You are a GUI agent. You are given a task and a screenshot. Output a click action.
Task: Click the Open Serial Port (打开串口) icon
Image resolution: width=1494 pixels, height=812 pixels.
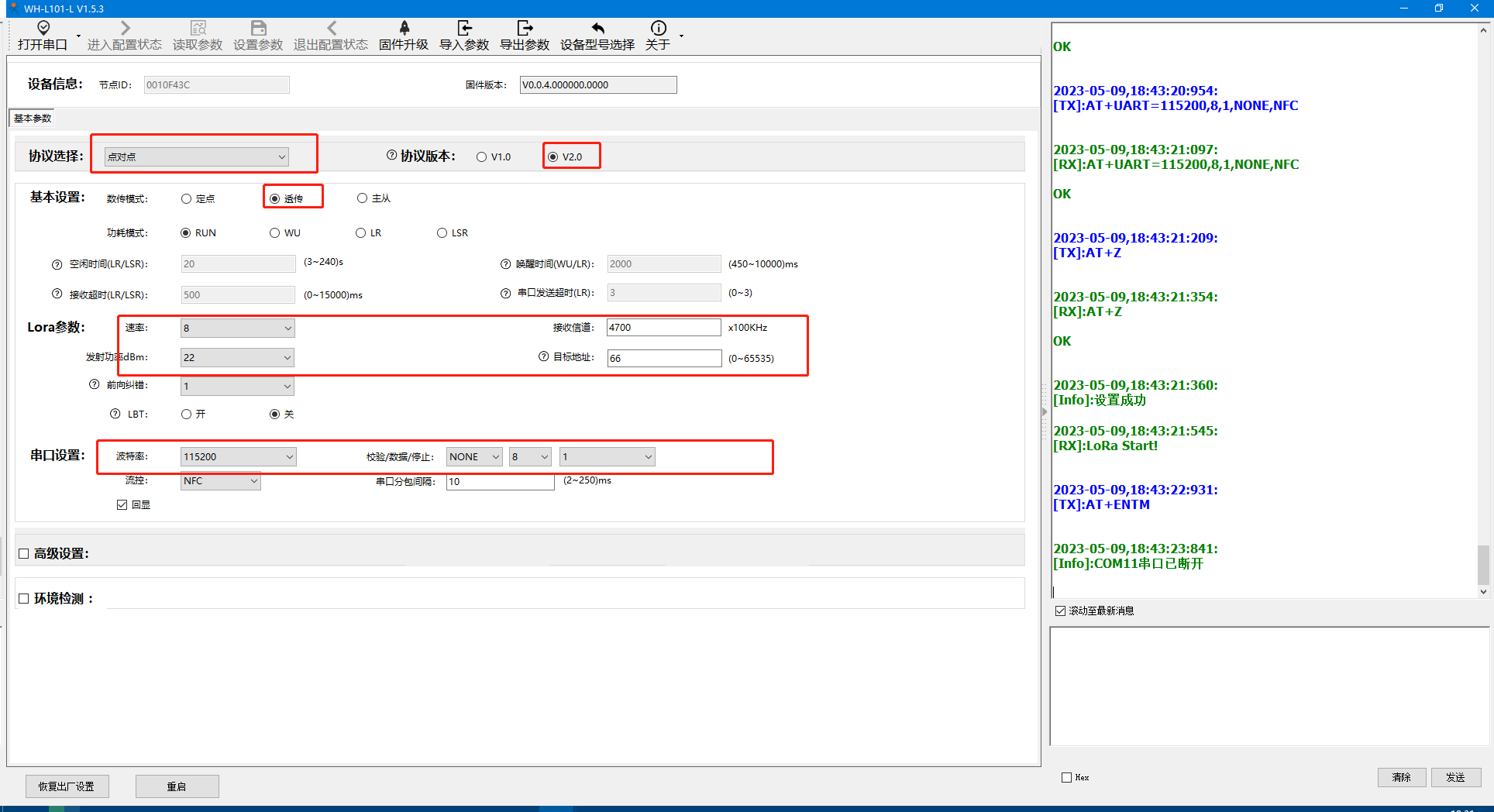[x=43, y=29]
